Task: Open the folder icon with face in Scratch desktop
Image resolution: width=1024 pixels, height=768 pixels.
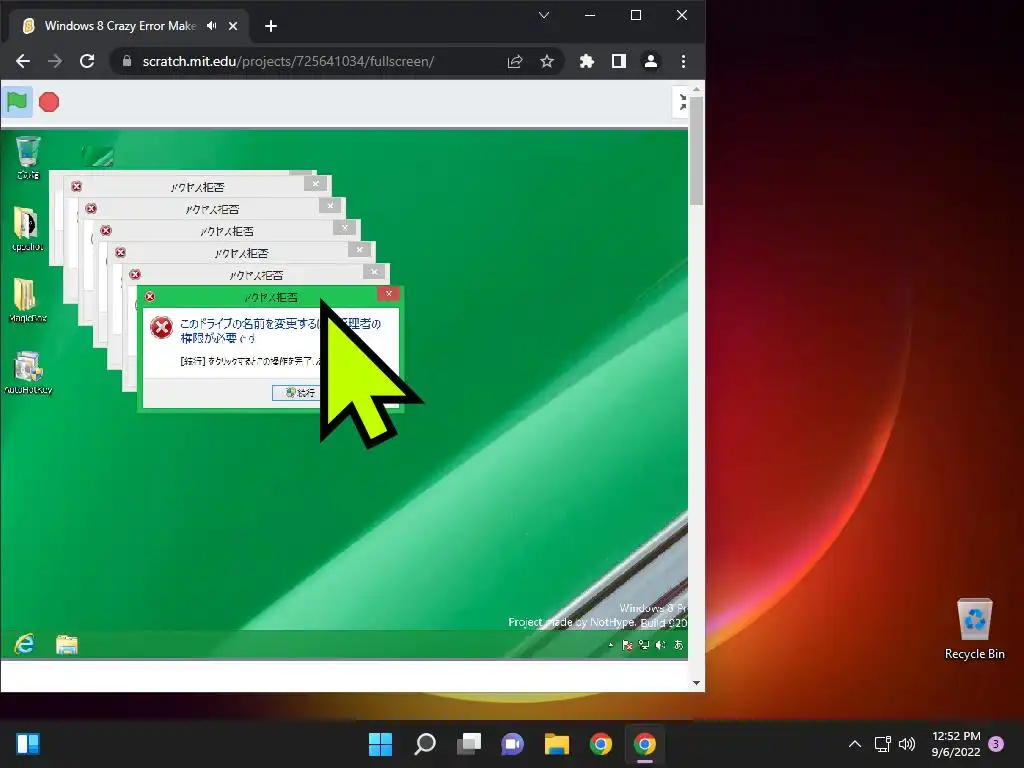Action: (27, 229)
